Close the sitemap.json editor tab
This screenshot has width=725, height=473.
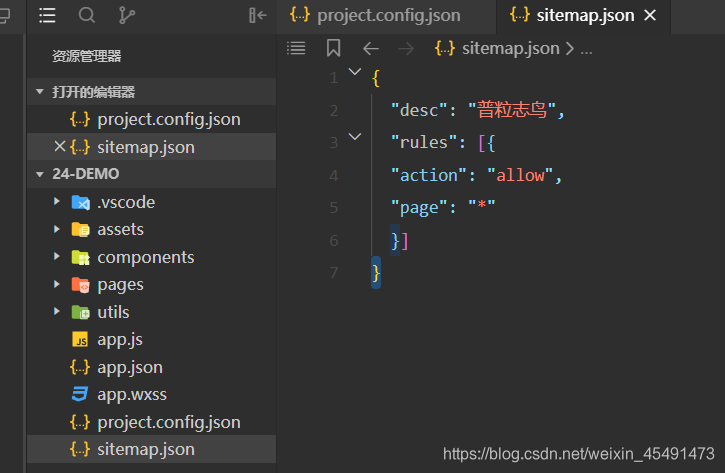pyautogui.click(x=651, y=15)
